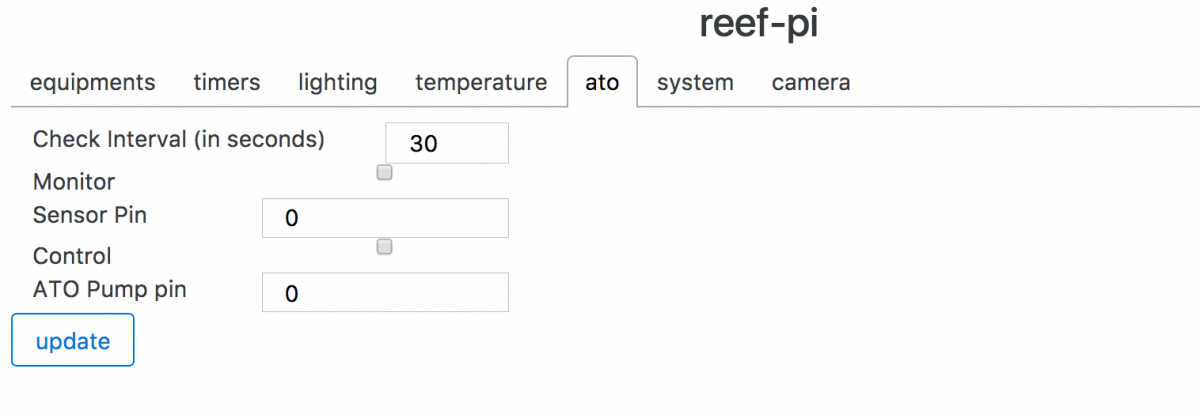Click the Sensor Pin text label
The width and height of the screenshot is (1200, 414).
pos(90,214)
